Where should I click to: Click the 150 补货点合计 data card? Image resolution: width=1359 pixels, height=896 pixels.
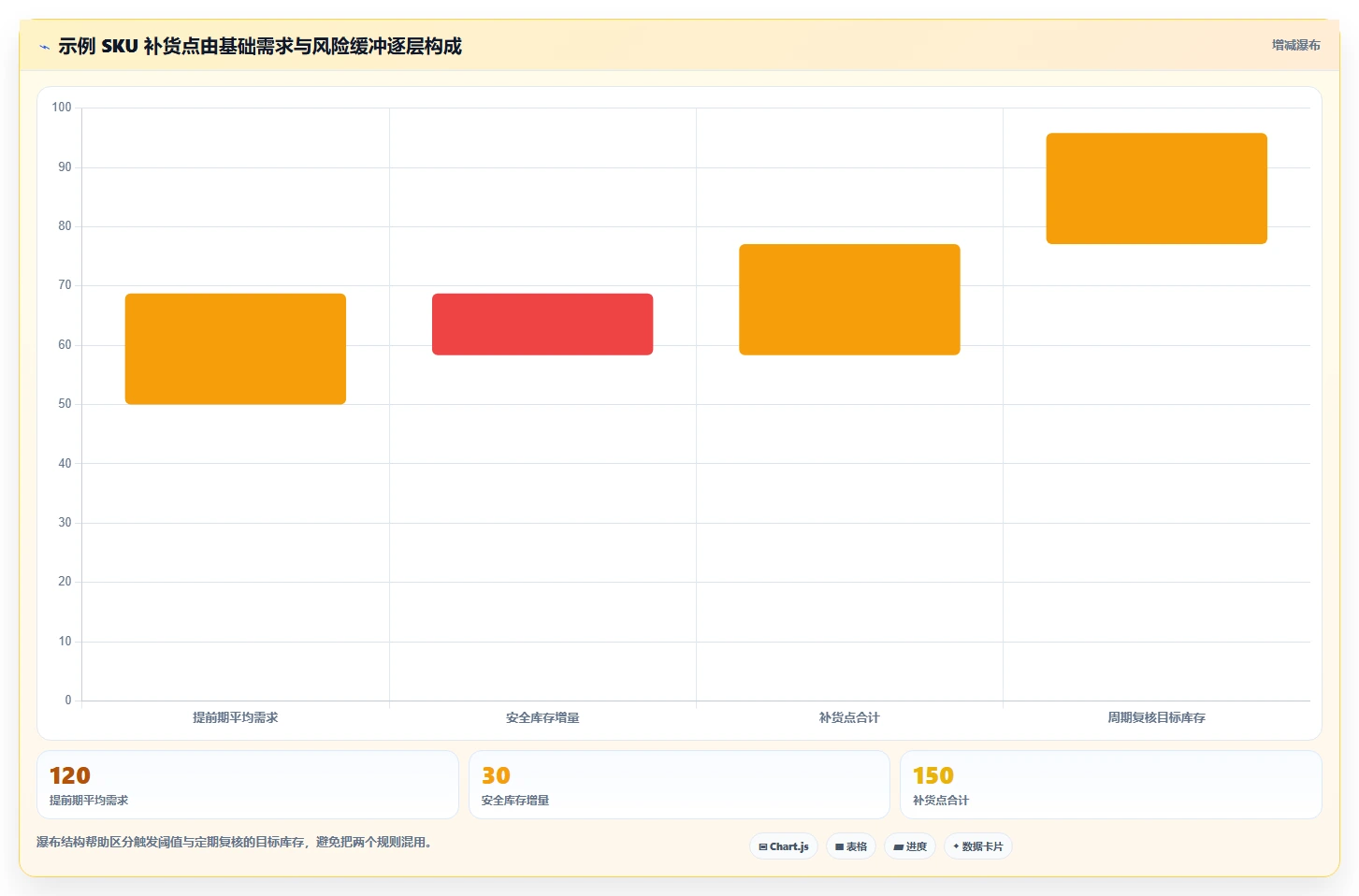[1111, 785]
